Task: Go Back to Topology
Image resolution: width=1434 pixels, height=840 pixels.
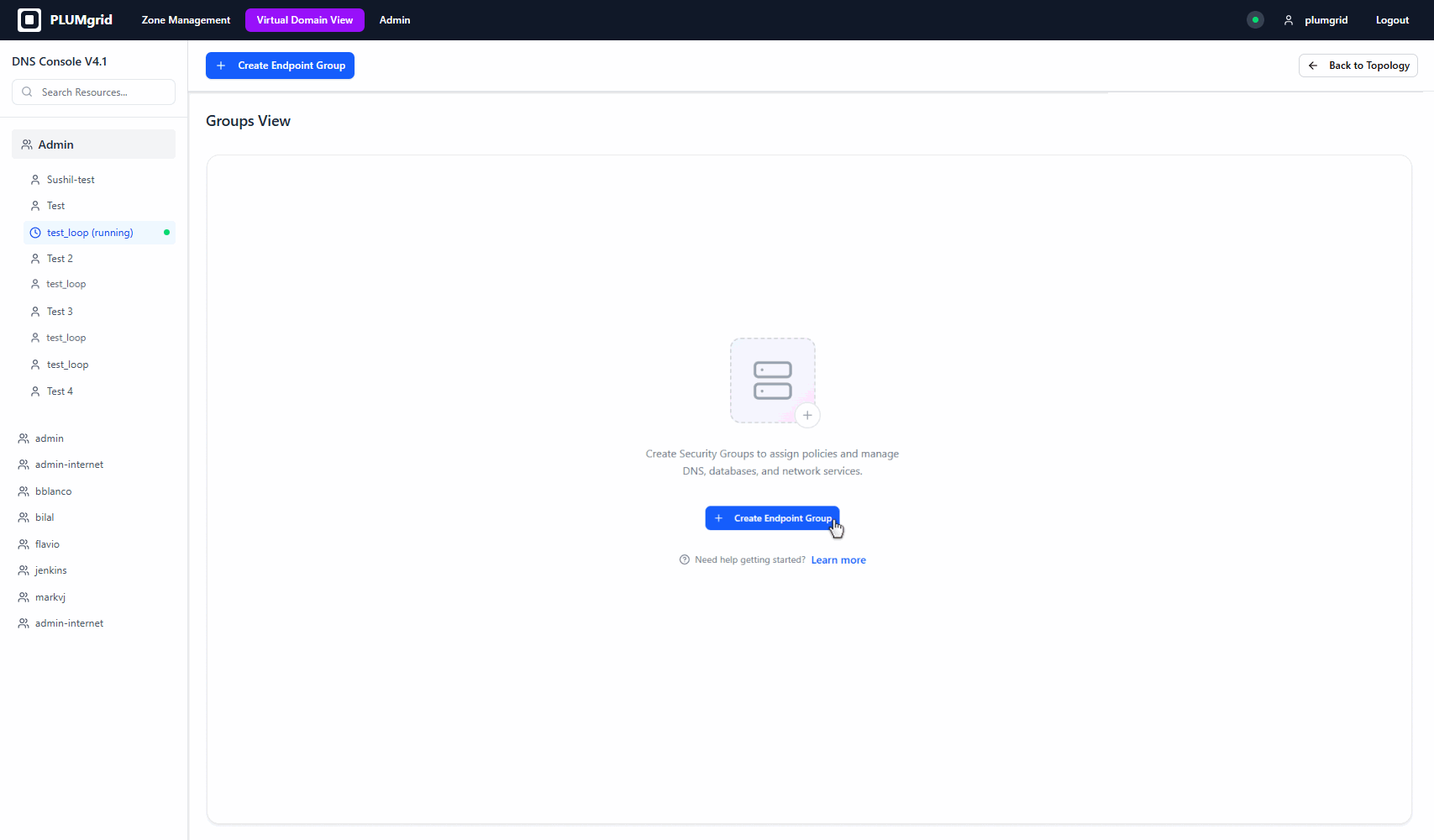Action: coord(1358,66)
